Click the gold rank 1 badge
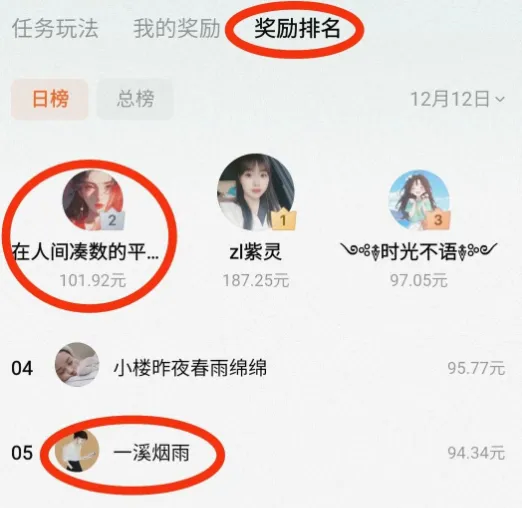 click(284, 220)
